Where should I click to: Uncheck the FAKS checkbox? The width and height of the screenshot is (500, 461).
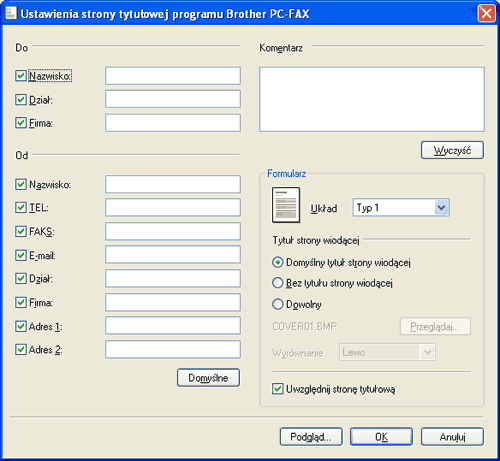(x=21, y=231)
